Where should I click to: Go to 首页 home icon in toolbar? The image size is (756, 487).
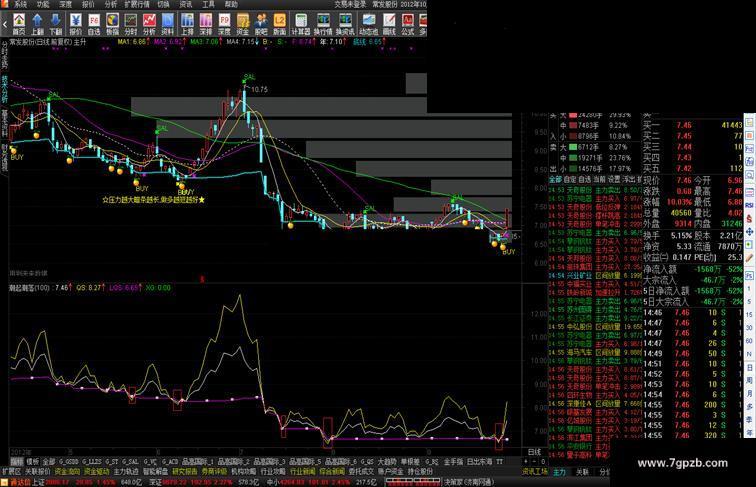click(19, 24)
